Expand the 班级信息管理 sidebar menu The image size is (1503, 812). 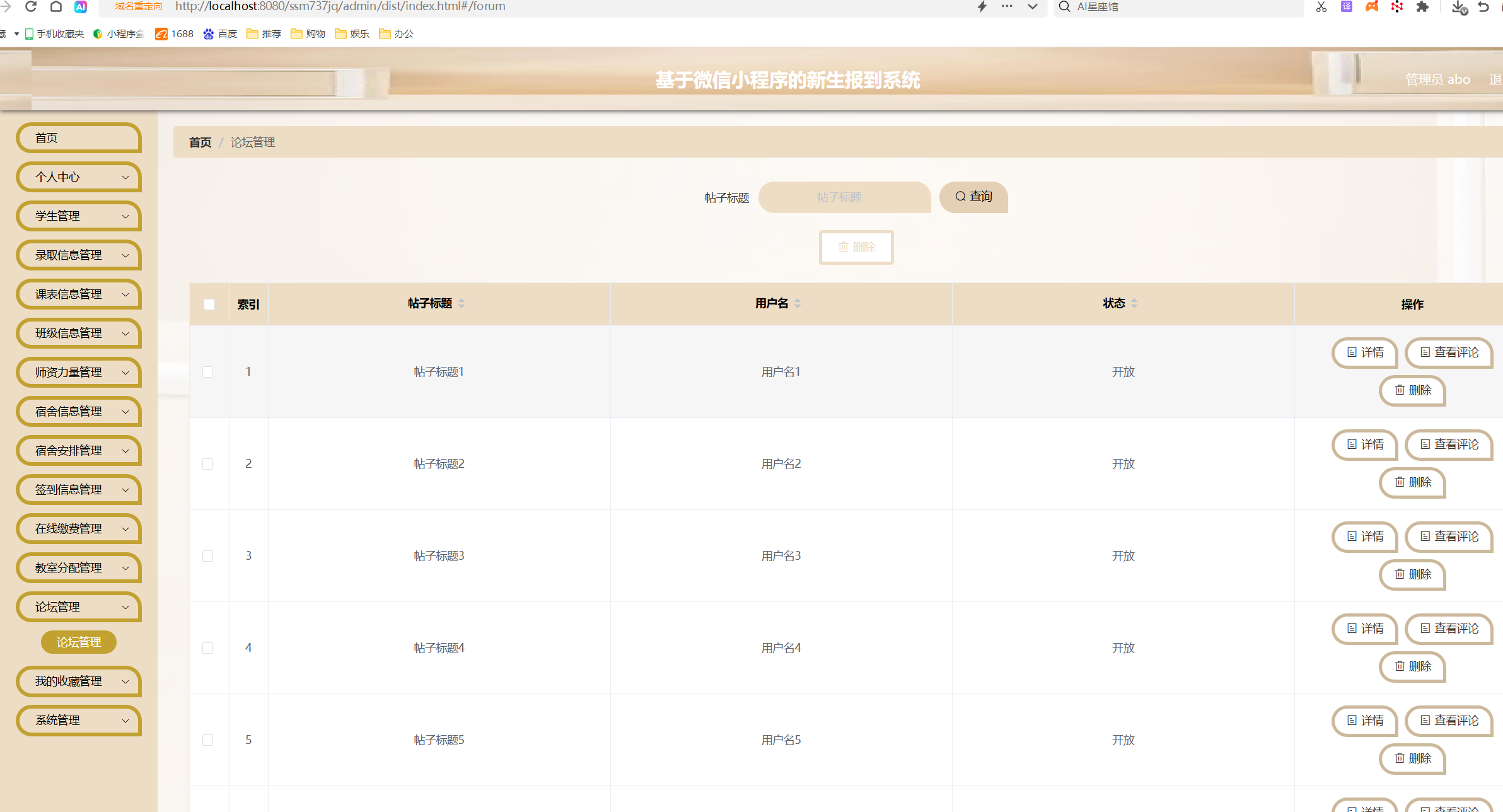(79, 333)
